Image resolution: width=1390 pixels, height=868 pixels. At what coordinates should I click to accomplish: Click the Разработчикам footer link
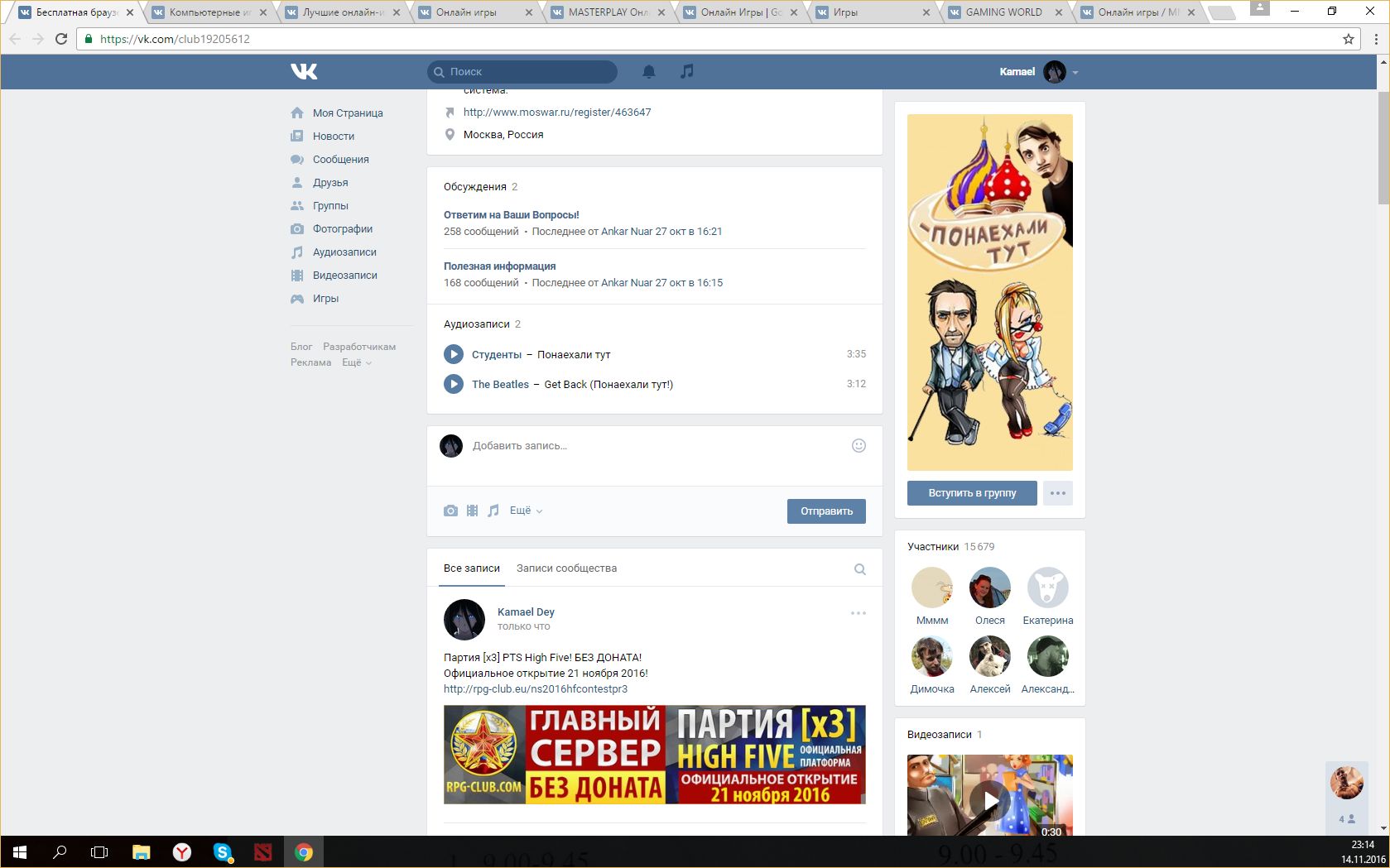coord(359,347)
